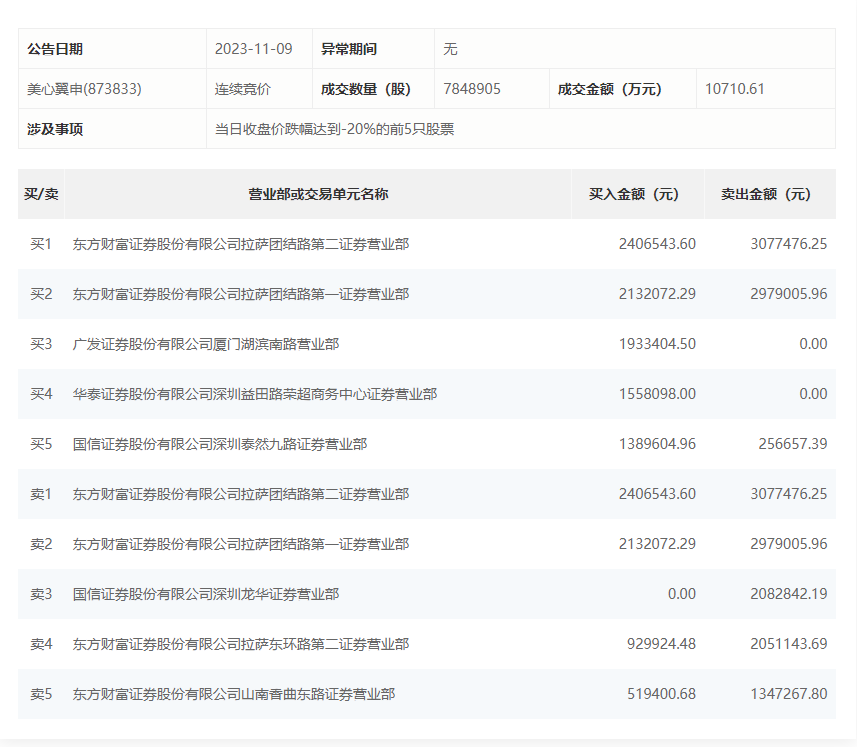Select the buy amount 1558098.00
This screenshot has width=857, height=747.
pyautogui.click(x=657, y=394)
